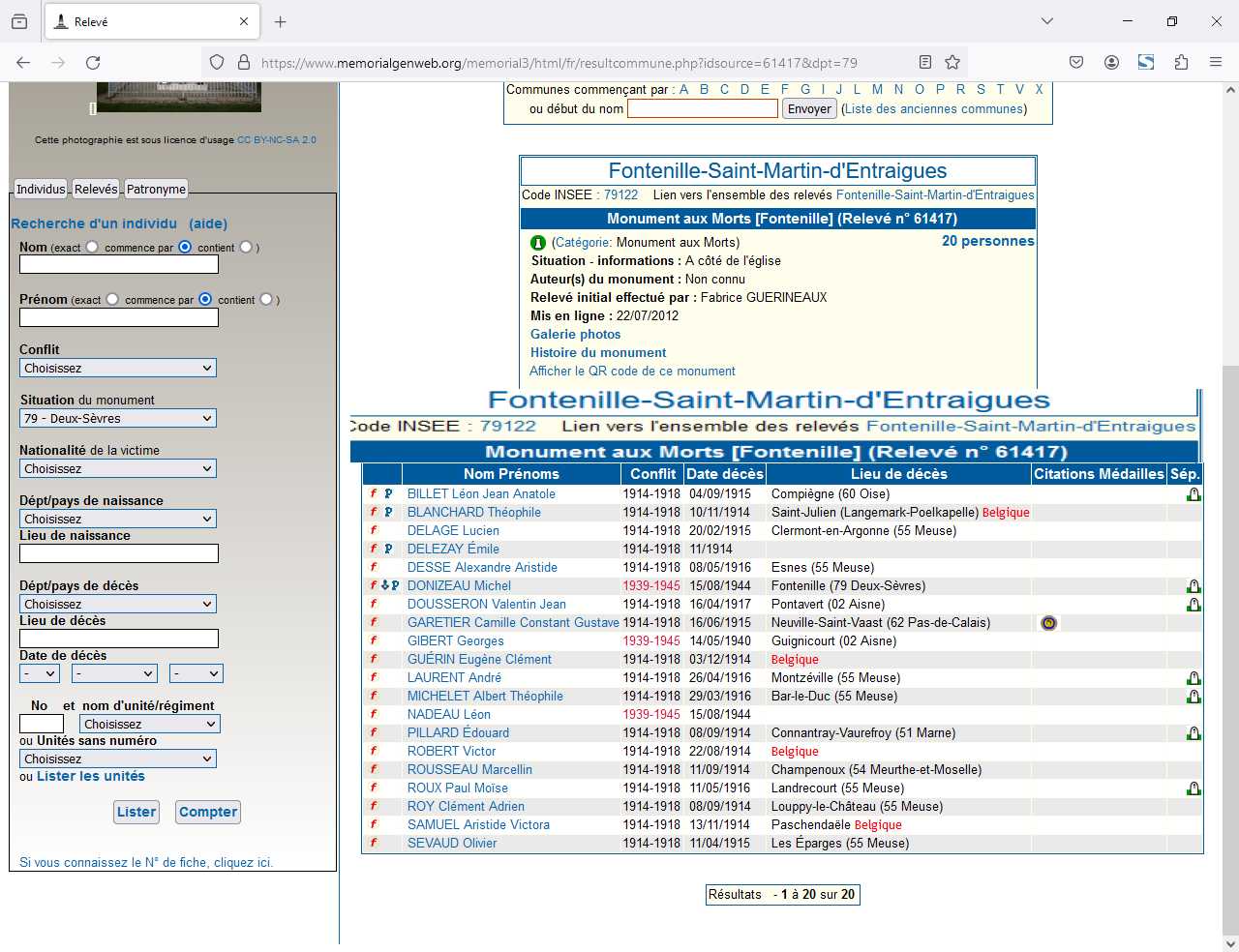Click the photo 'P' icon beside BLANCHARD Théophile
The height and width of the screenshot is (952, 1239).
388,512
